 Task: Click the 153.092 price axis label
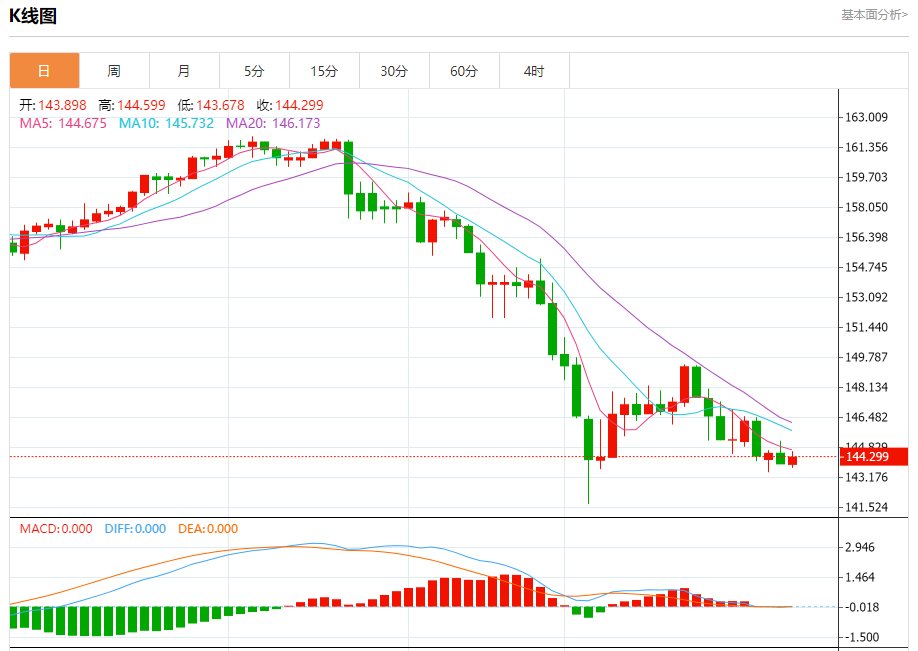point(866,297)
